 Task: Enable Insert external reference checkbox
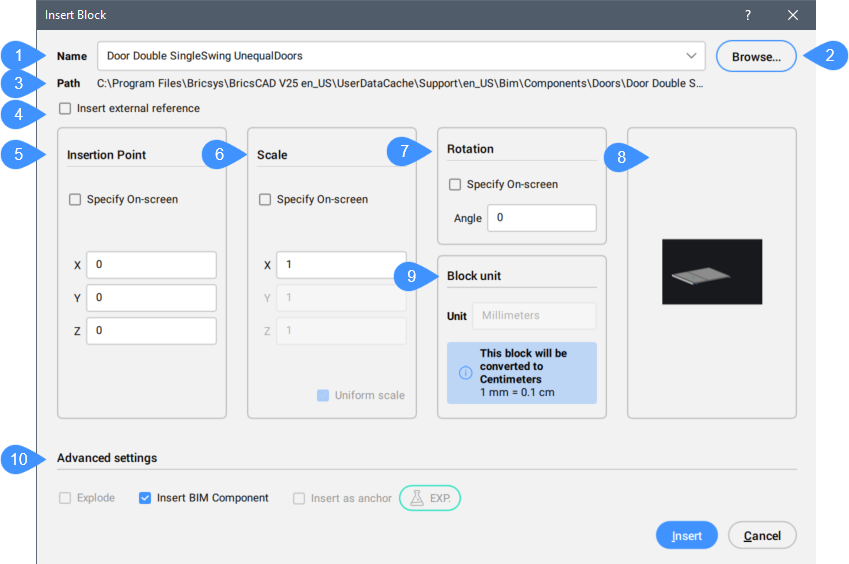coord(65,109)
